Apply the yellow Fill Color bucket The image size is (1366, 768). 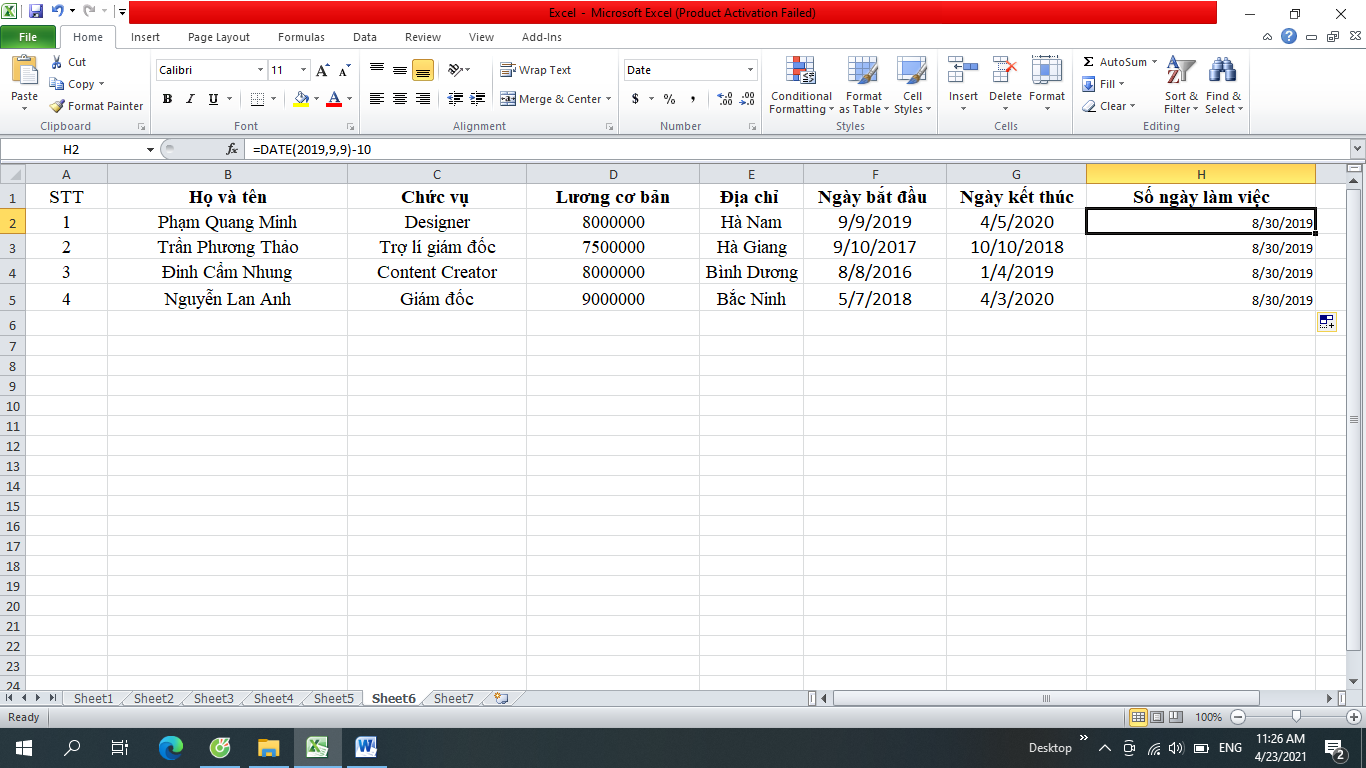coord(301,99)
